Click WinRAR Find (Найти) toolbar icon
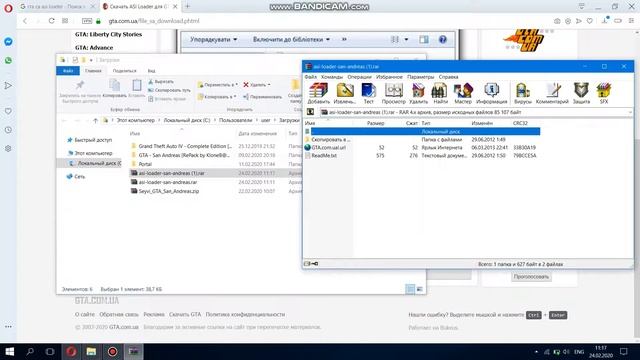Image resolution: width=640 pixels, height=360 pixels. point(440,93)
